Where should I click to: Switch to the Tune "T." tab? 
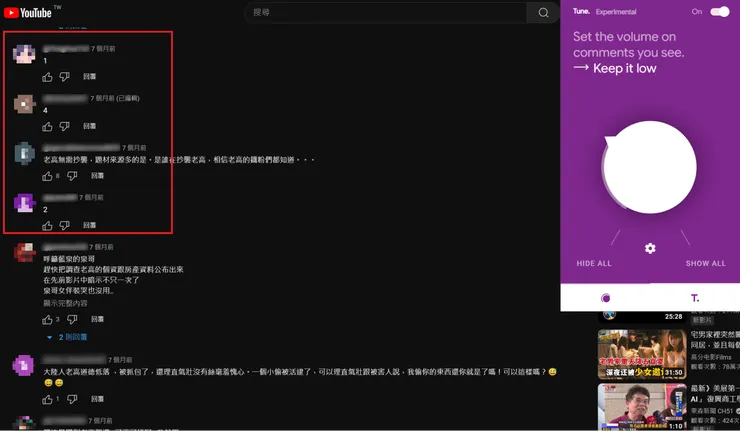pos(695,298)
